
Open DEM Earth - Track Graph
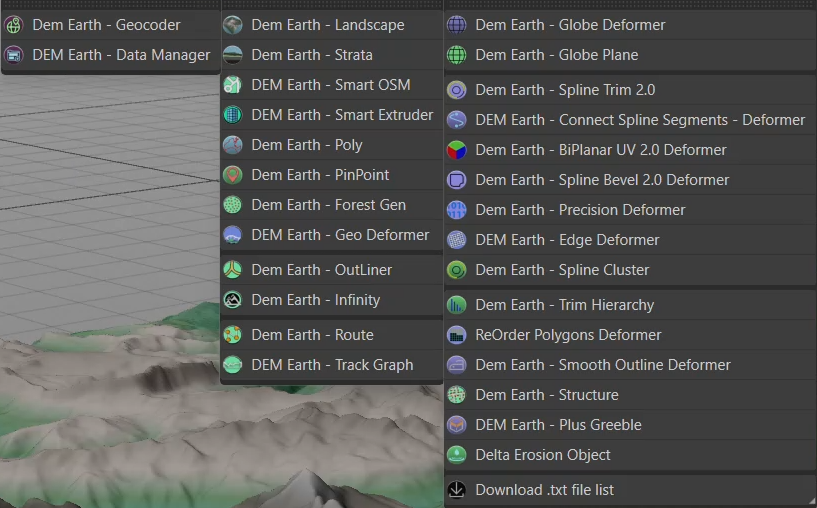coord(332,365)
